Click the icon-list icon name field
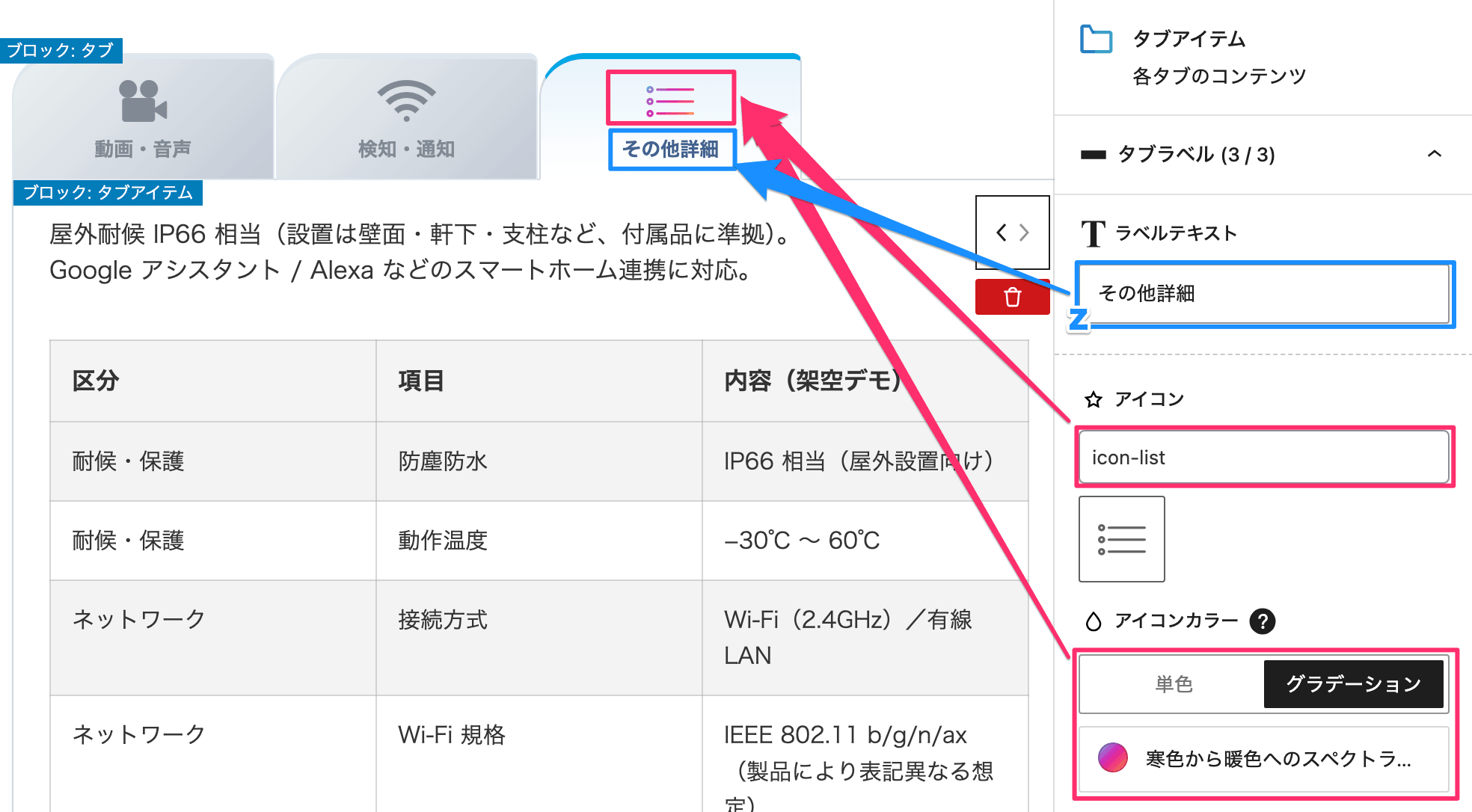Screen dimensions: 1472x812 tap(1264, 458)
